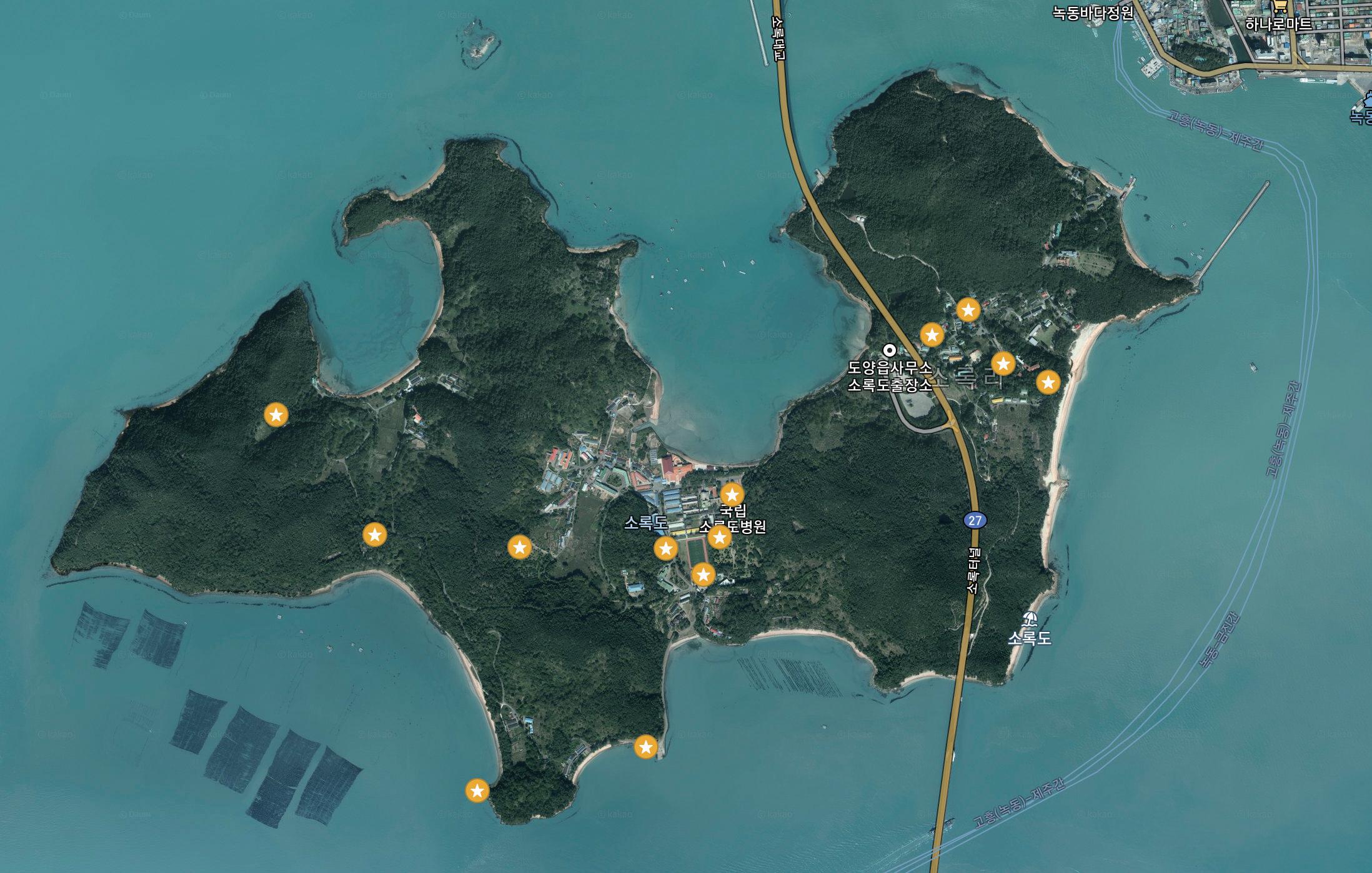Select the 도양읍사무소 소록도출장소 location pin
The height and width of the screenshot is (873, 1372).
pyautogui.click(x=889, y=350)
